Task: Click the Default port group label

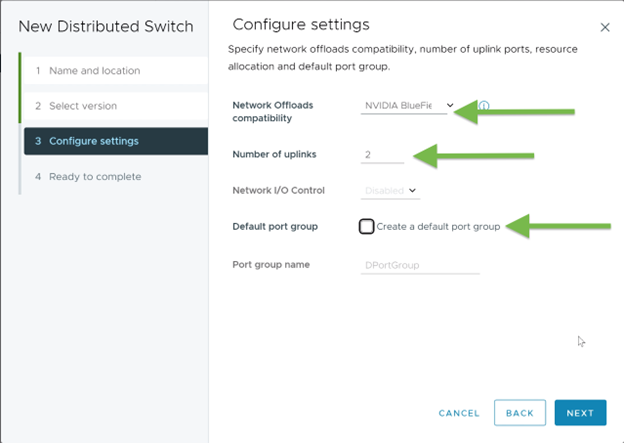Action: [275, 227]
